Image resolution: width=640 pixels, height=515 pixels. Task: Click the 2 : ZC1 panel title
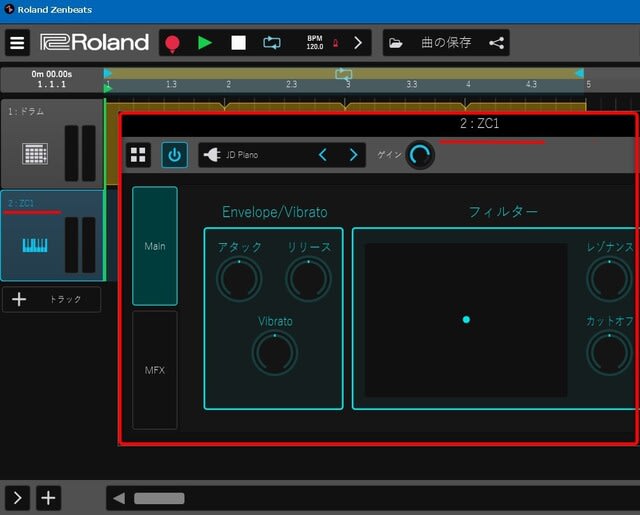(x=480, y=123)
